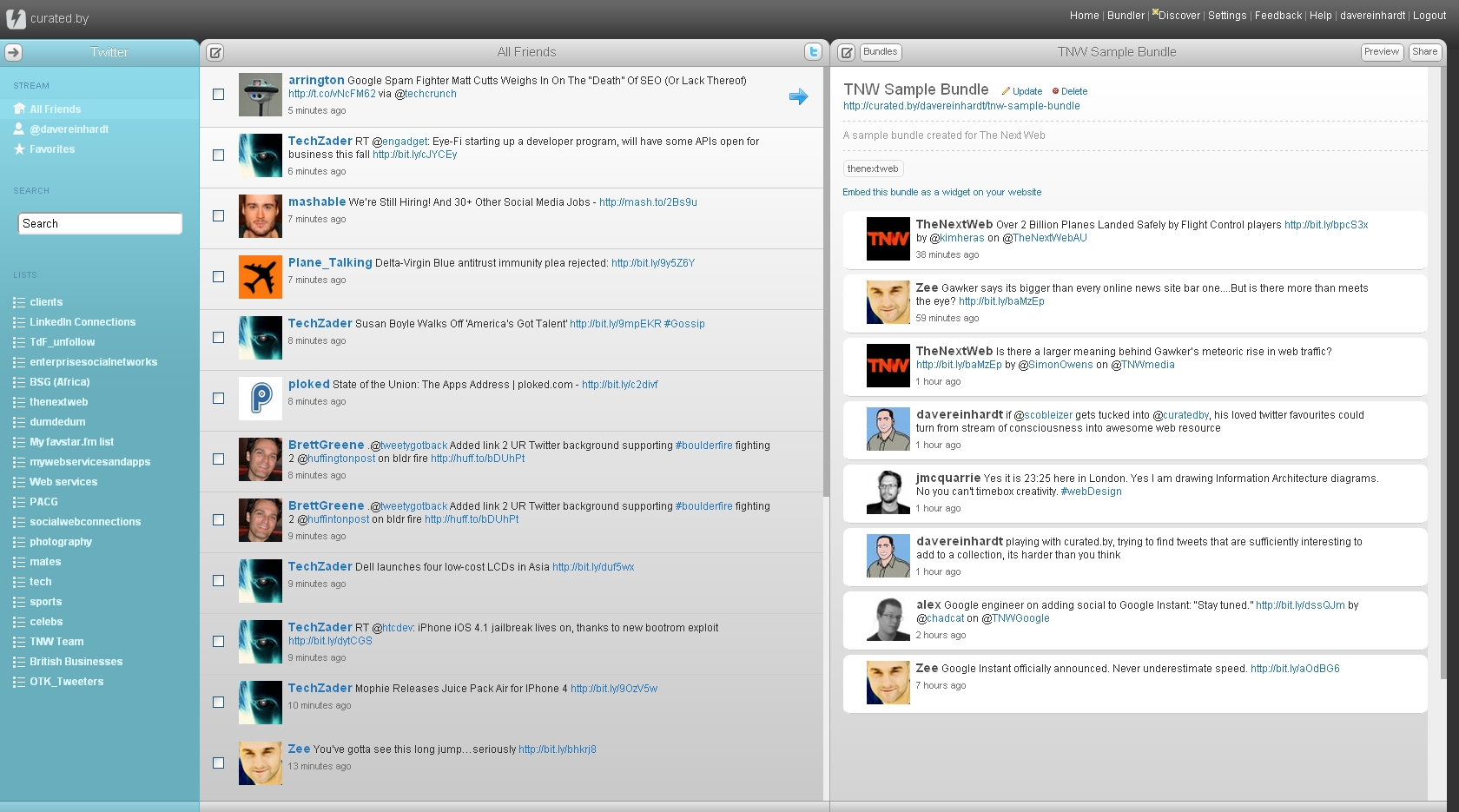Click the Bundles button
Screen dimensions: 1459x812
(880, 52)
